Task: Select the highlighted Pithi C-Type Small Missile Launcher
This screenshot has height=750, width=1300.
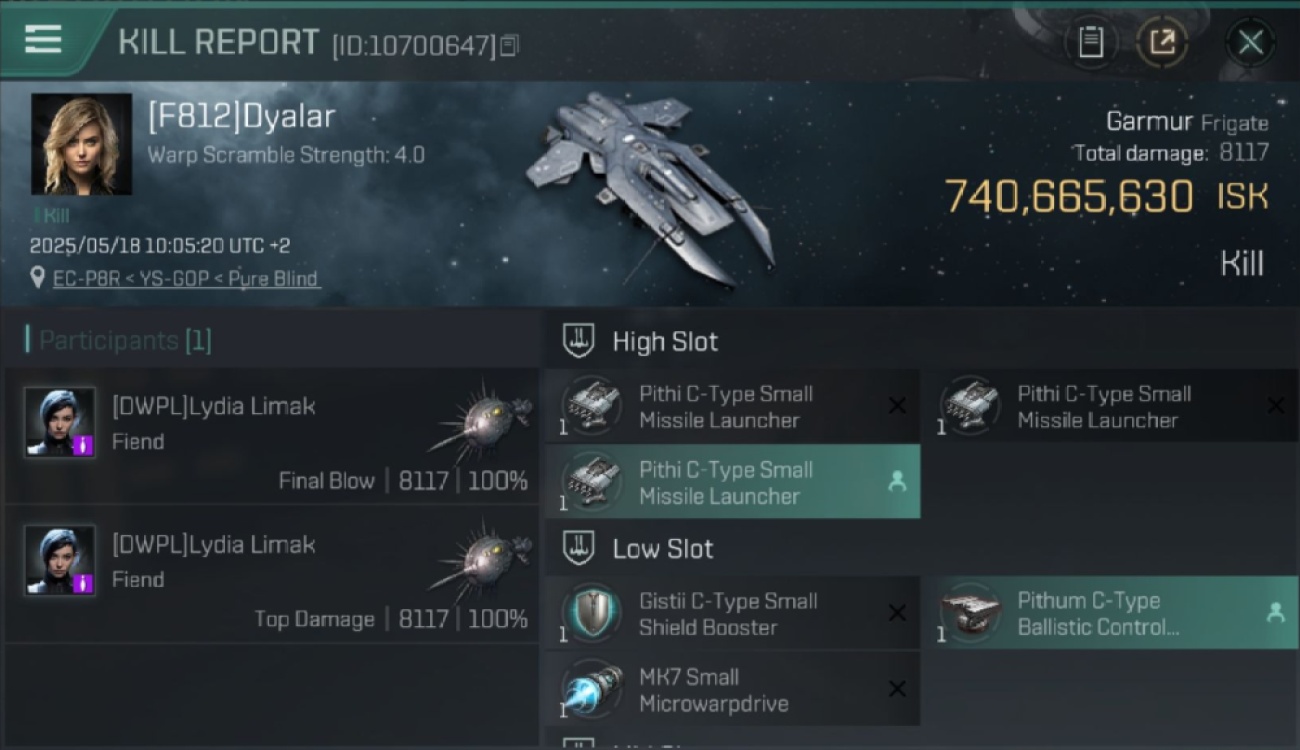Action: click(732, 482)
